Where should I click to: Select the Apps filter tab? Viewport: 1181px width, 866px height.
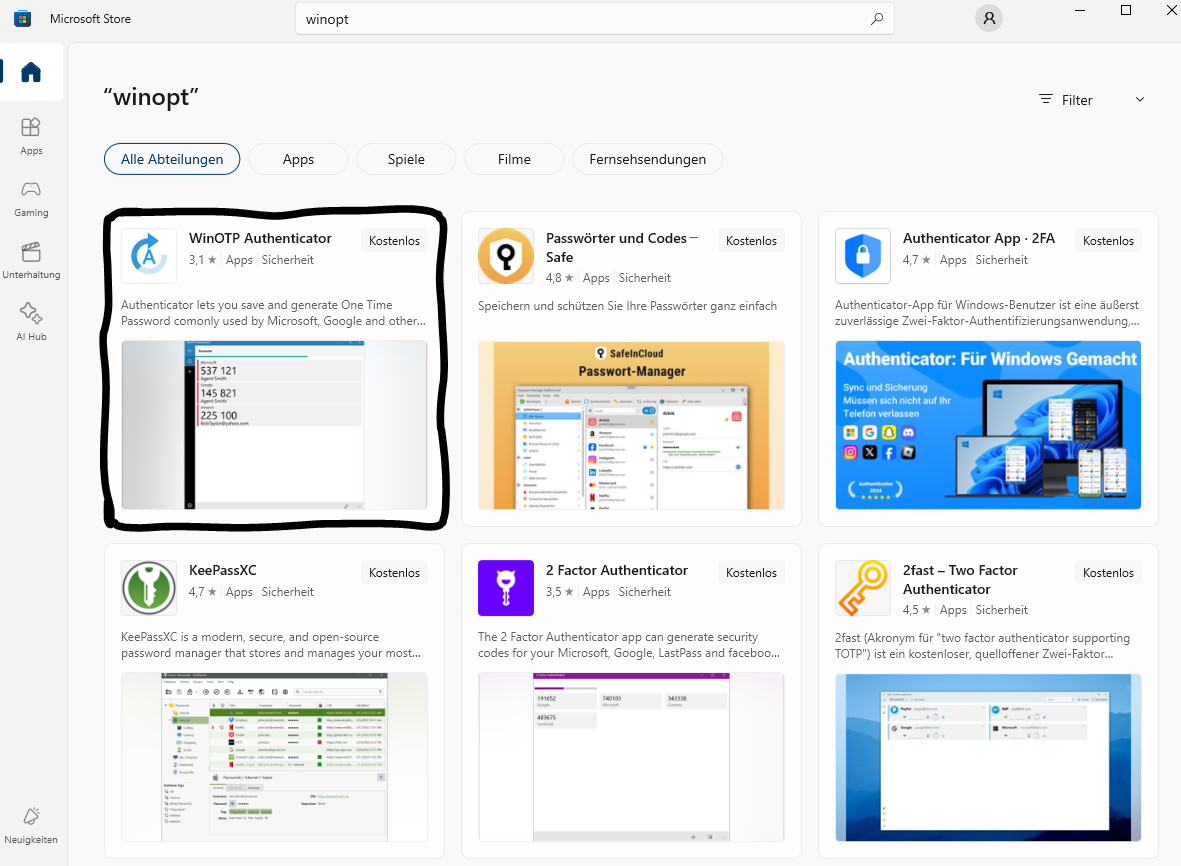point(298,159)
